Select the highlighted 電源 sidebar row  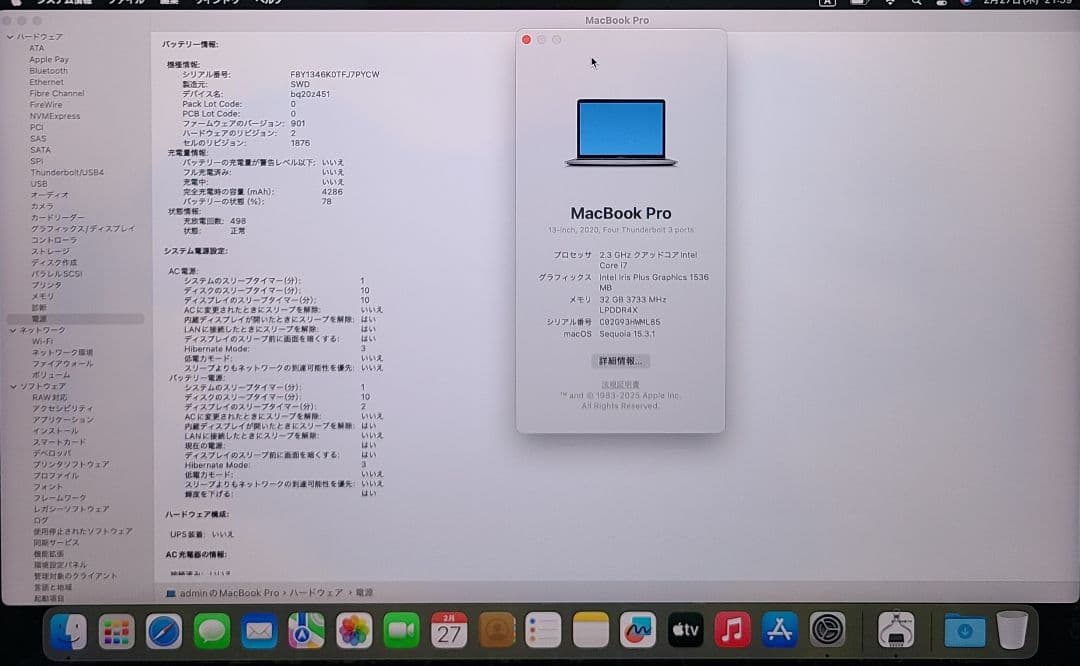75,319
